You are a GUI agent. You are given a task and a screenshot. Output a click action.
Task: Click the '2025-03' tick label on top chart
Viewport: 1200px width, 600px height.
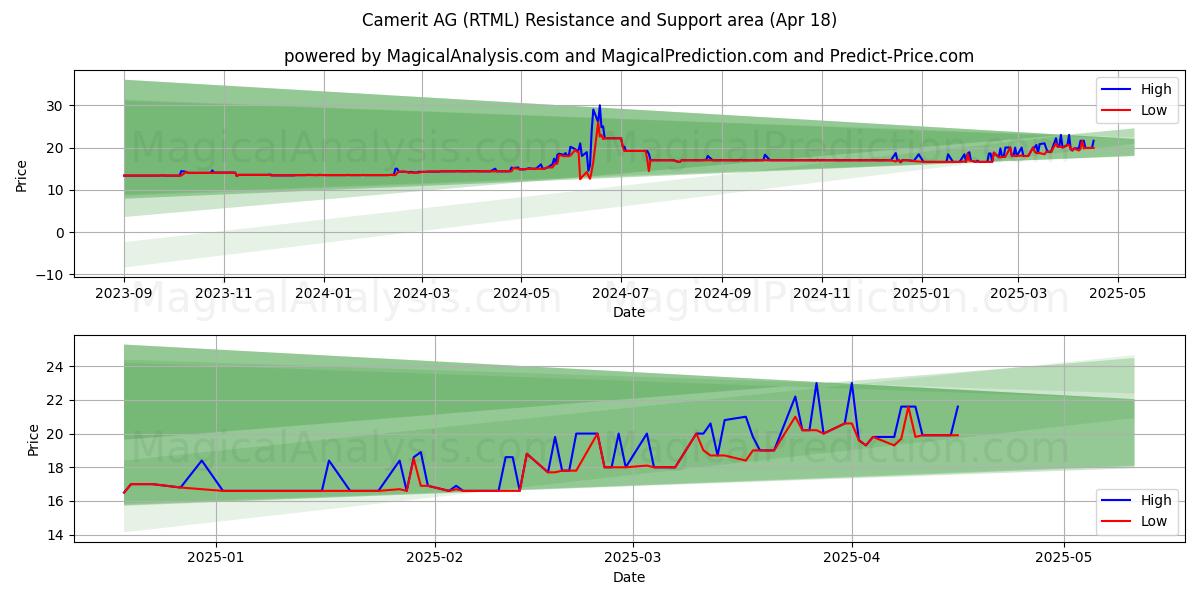click(1017, 296)
